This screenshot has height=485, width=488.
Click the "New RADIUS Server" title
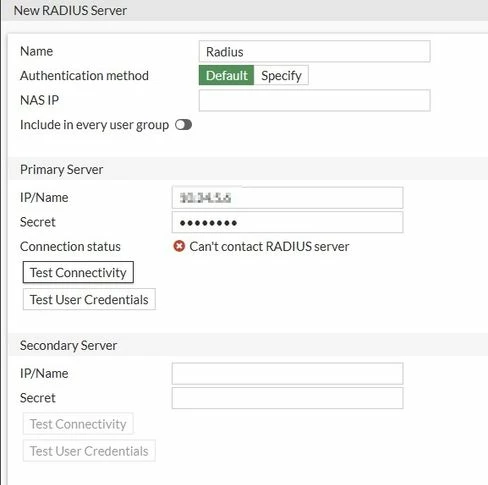tap(70, 10)
